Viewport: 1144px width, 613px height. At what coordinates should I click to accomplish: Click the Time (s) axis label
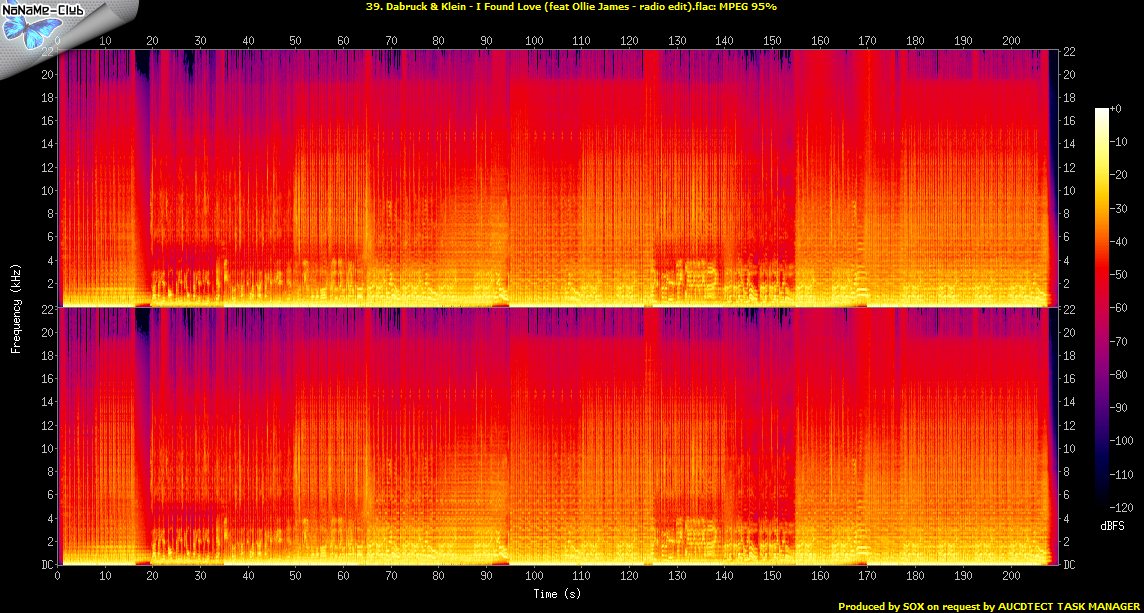click(557, 594)
